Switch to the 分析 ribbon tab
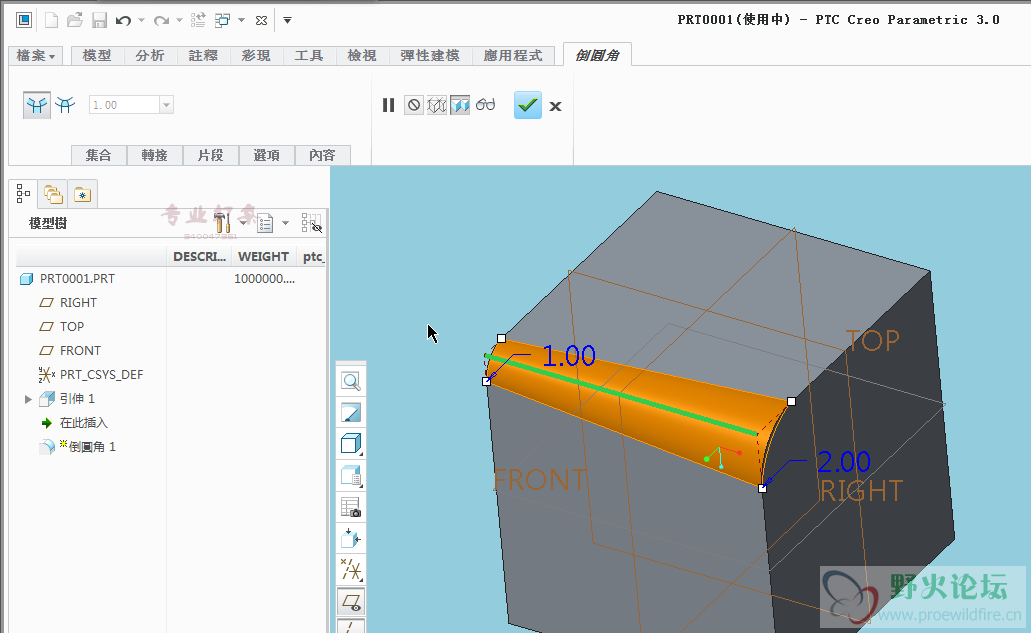1031x633 pixels. point(150,56)
